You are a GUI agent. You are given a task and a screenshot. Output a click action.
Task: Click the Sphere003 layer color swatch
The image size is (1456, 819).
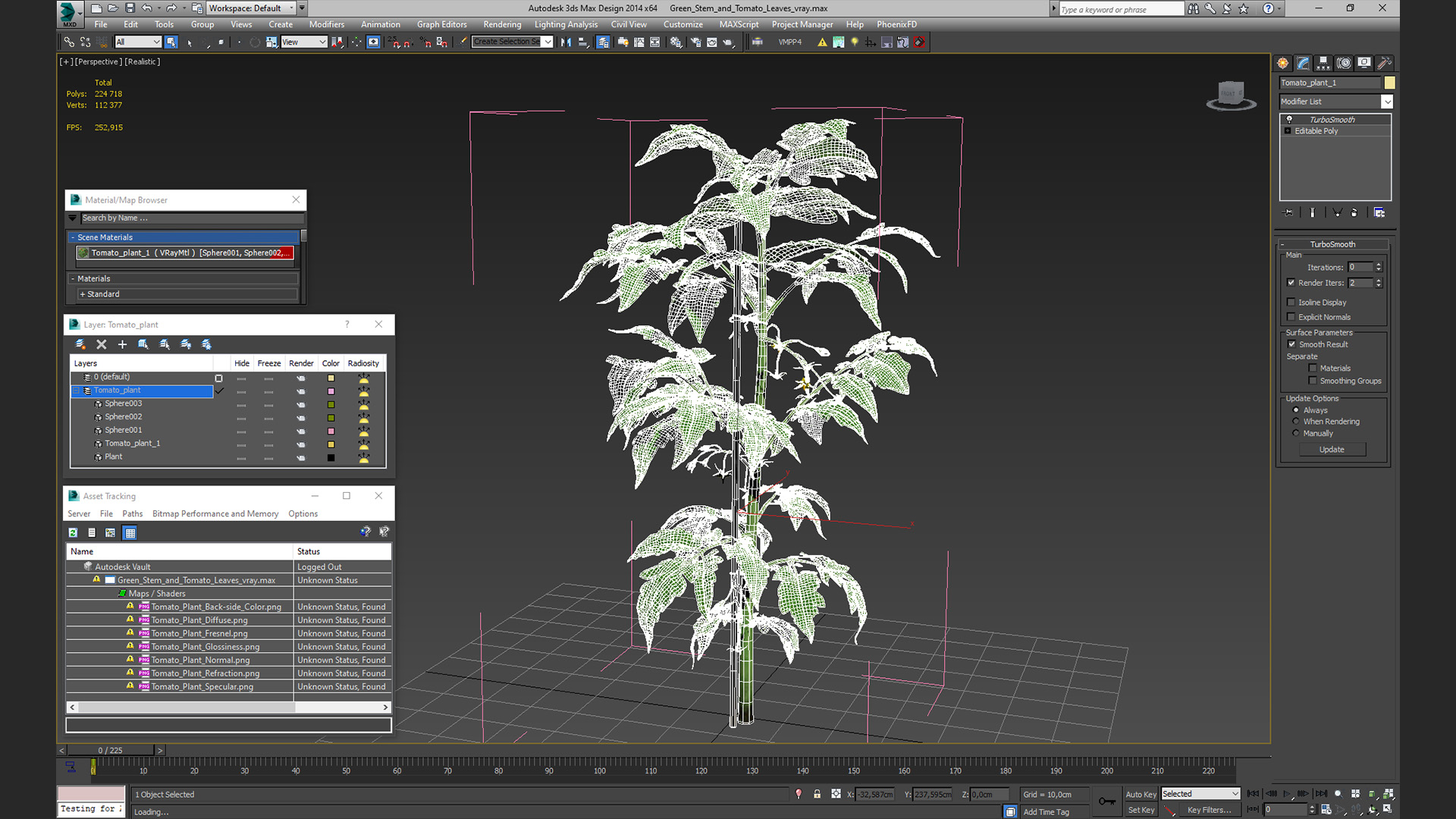[331, 404]
